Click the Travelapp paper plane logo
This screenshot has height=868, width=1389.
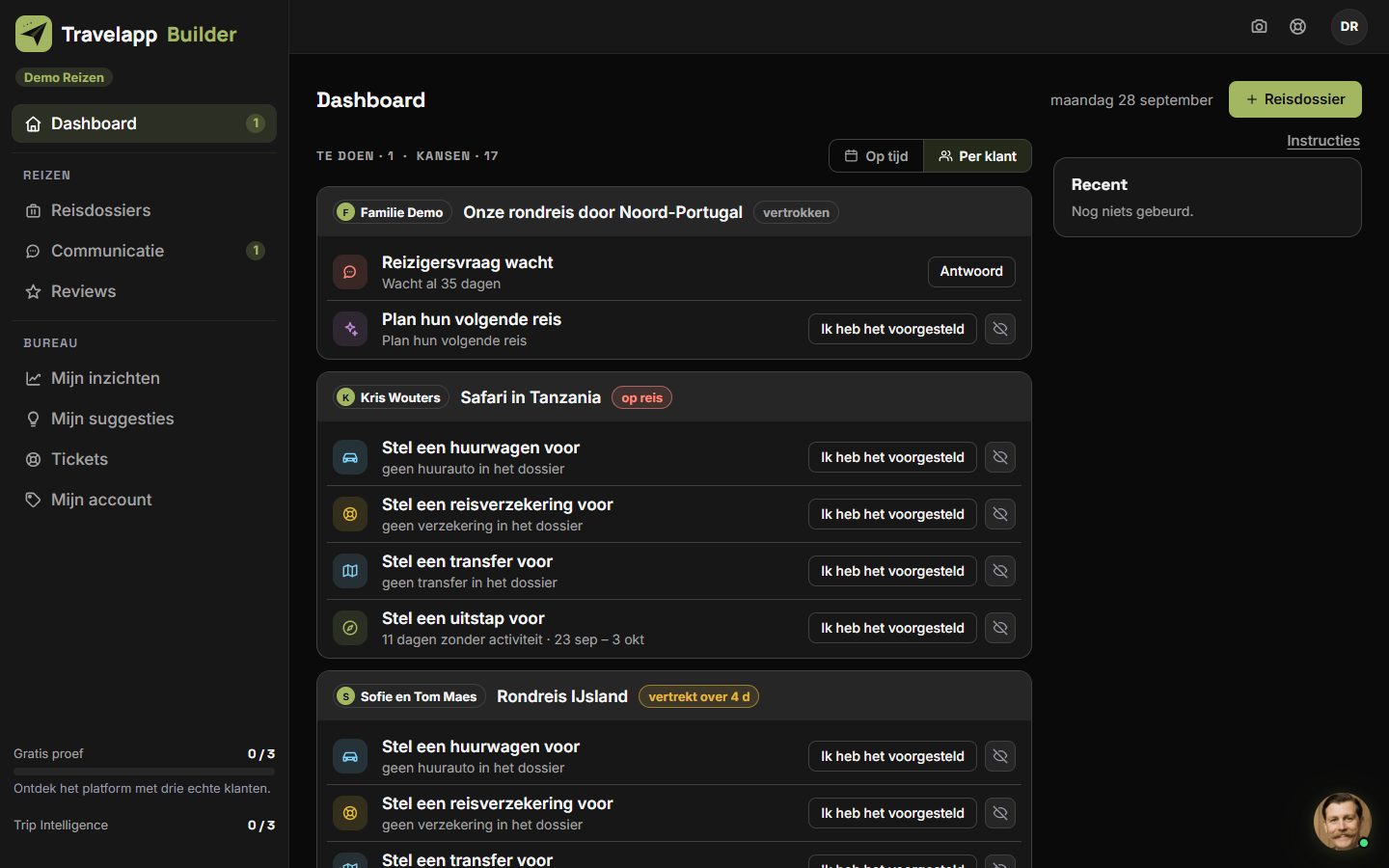coord(34,34)
